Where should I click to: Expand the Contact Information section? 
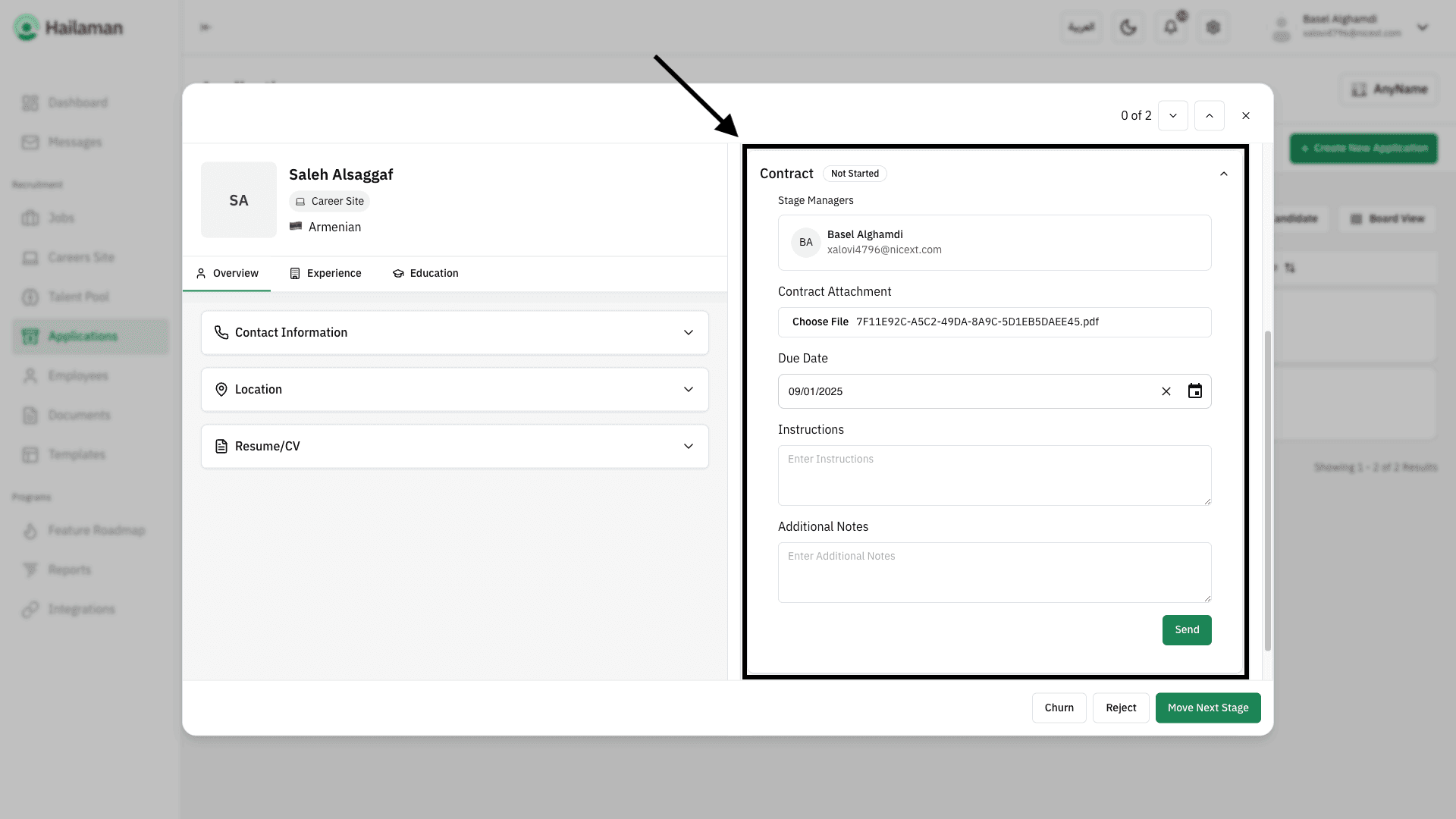click(454, 333)
